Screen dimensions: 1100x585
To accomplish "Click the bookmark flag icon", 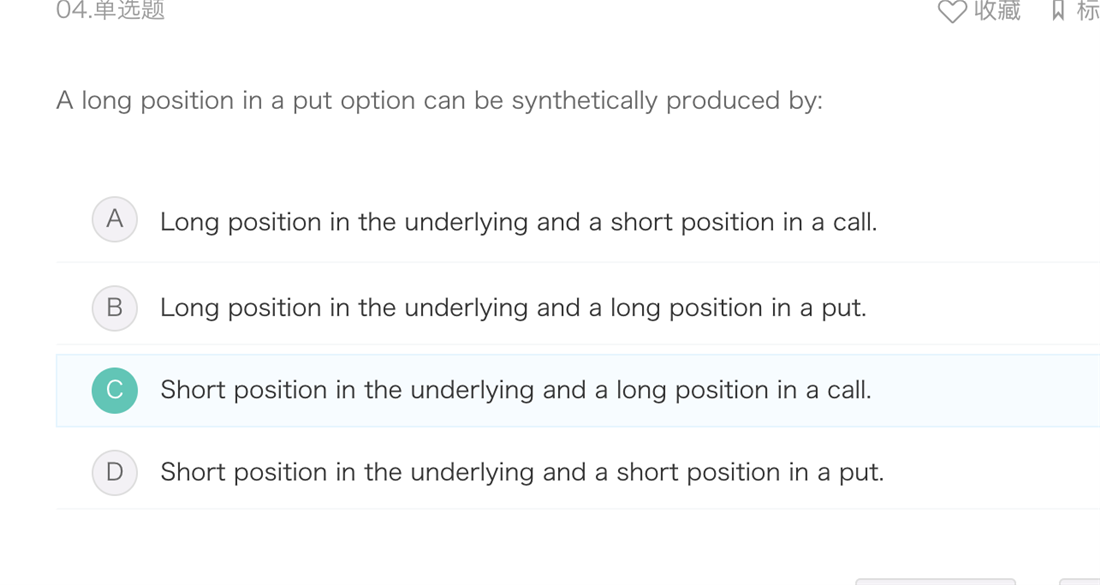I will tap(1058, 11).
